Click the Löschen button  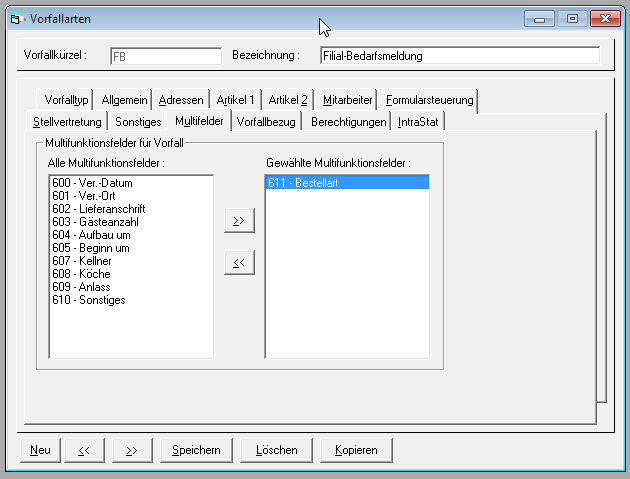[x=276, y=450]
